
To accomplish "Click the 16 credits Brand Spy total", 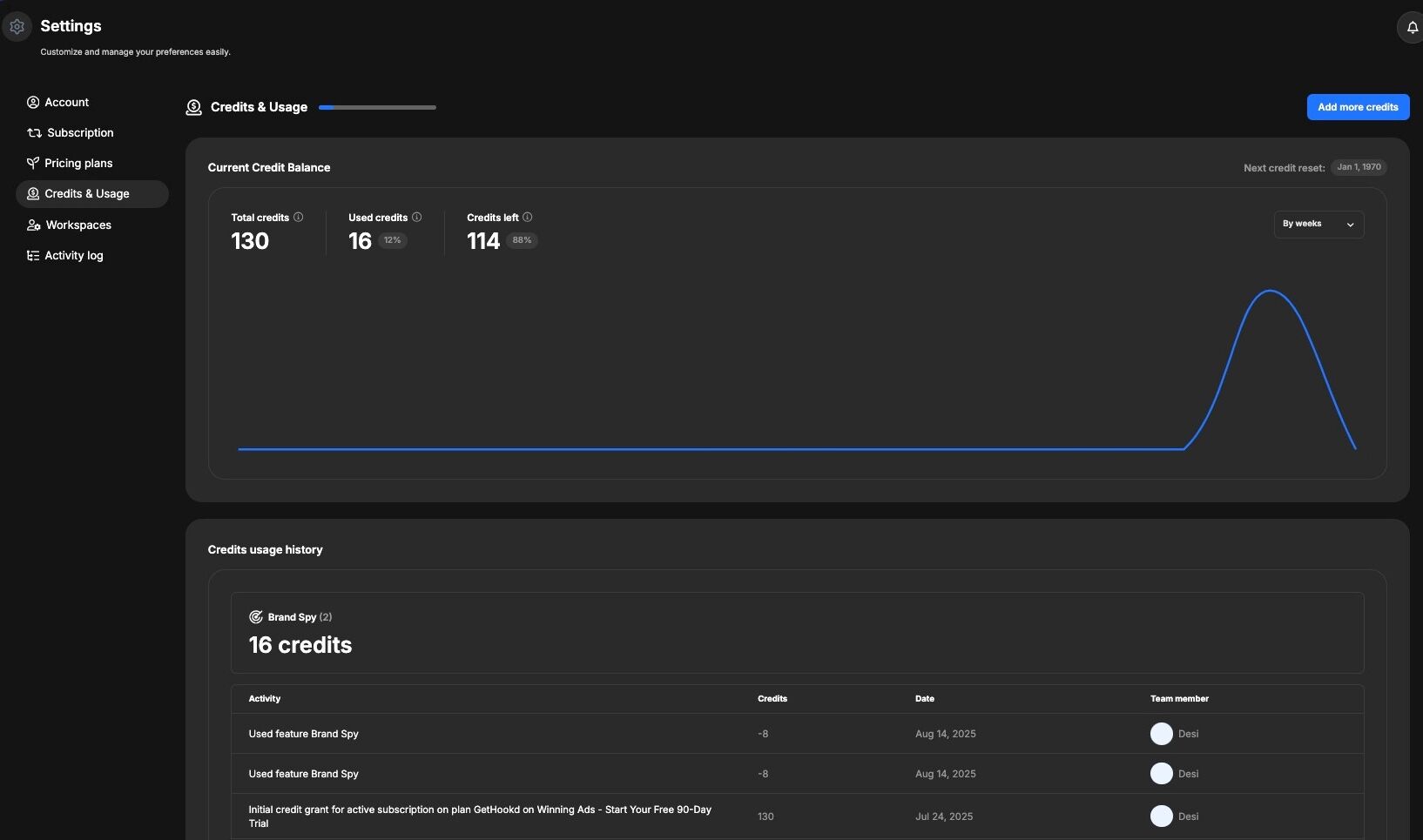I will pos(300,645).
